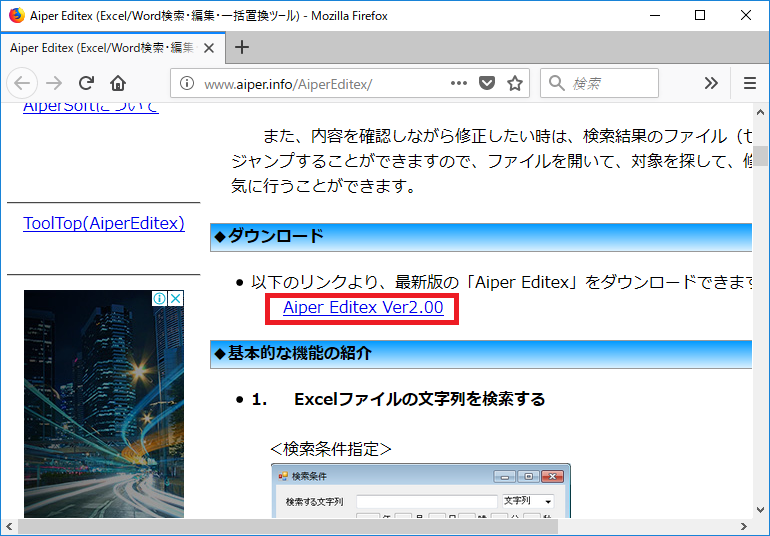Screen dimensions: 770x536
Task: Maximize the Firefox window
Action: pyautogui.click(x=700, y=15)
